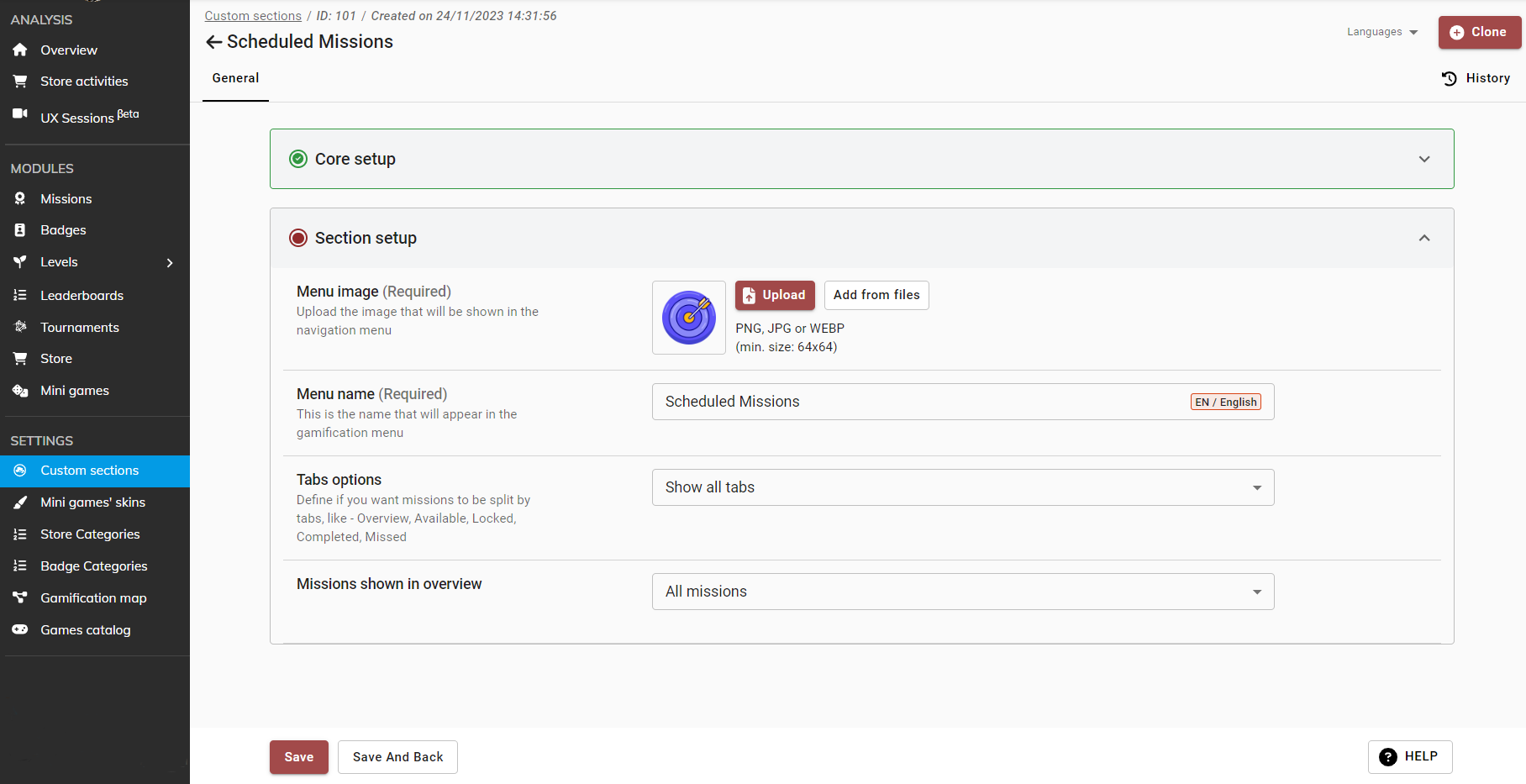
Task: Click the Mini games icon
Action: pyautogui.click(x=20, y=391)
